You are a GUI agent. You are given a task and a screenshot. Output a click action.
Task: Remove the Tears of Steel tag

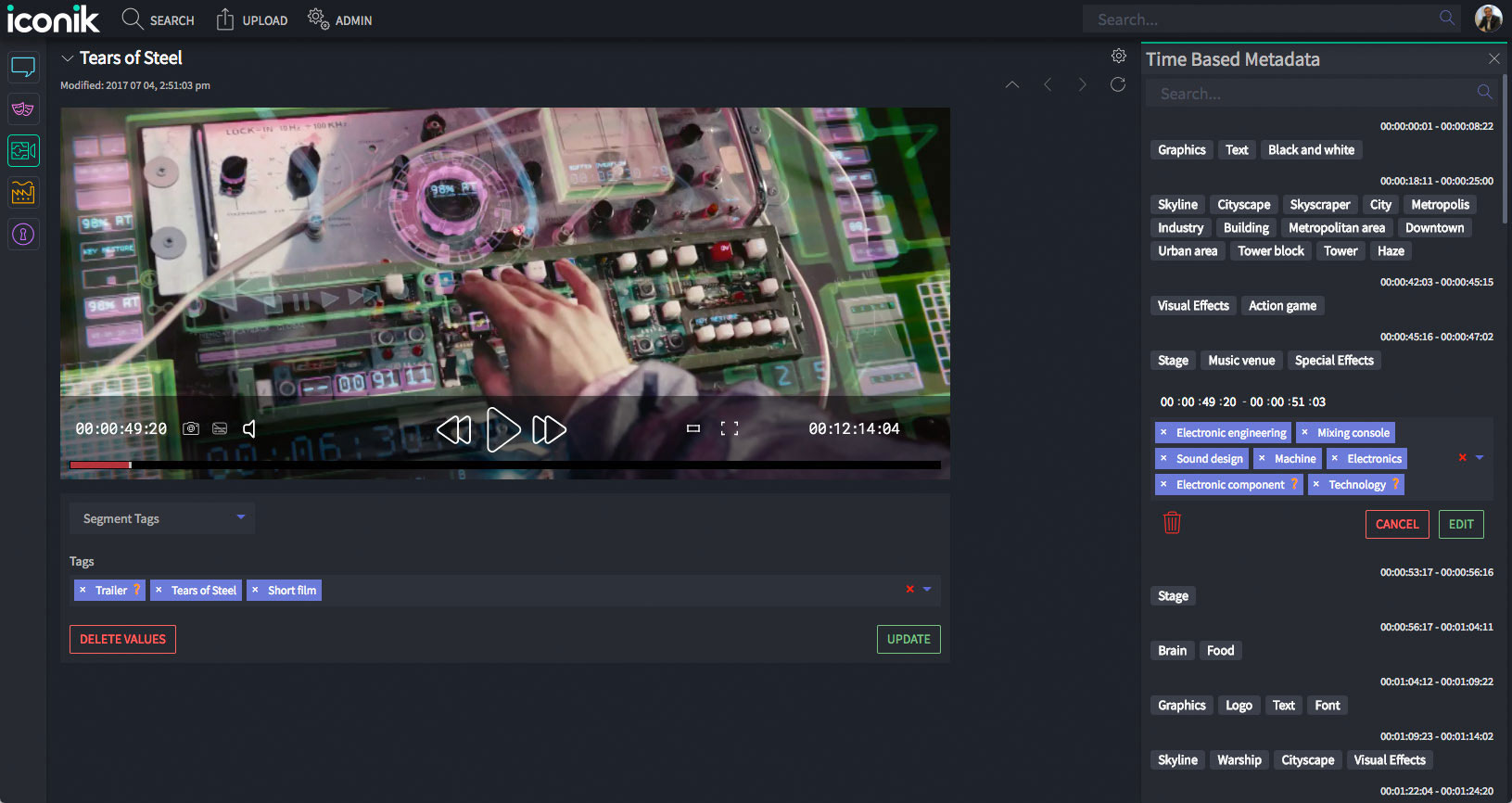click(x=159, y=590)
